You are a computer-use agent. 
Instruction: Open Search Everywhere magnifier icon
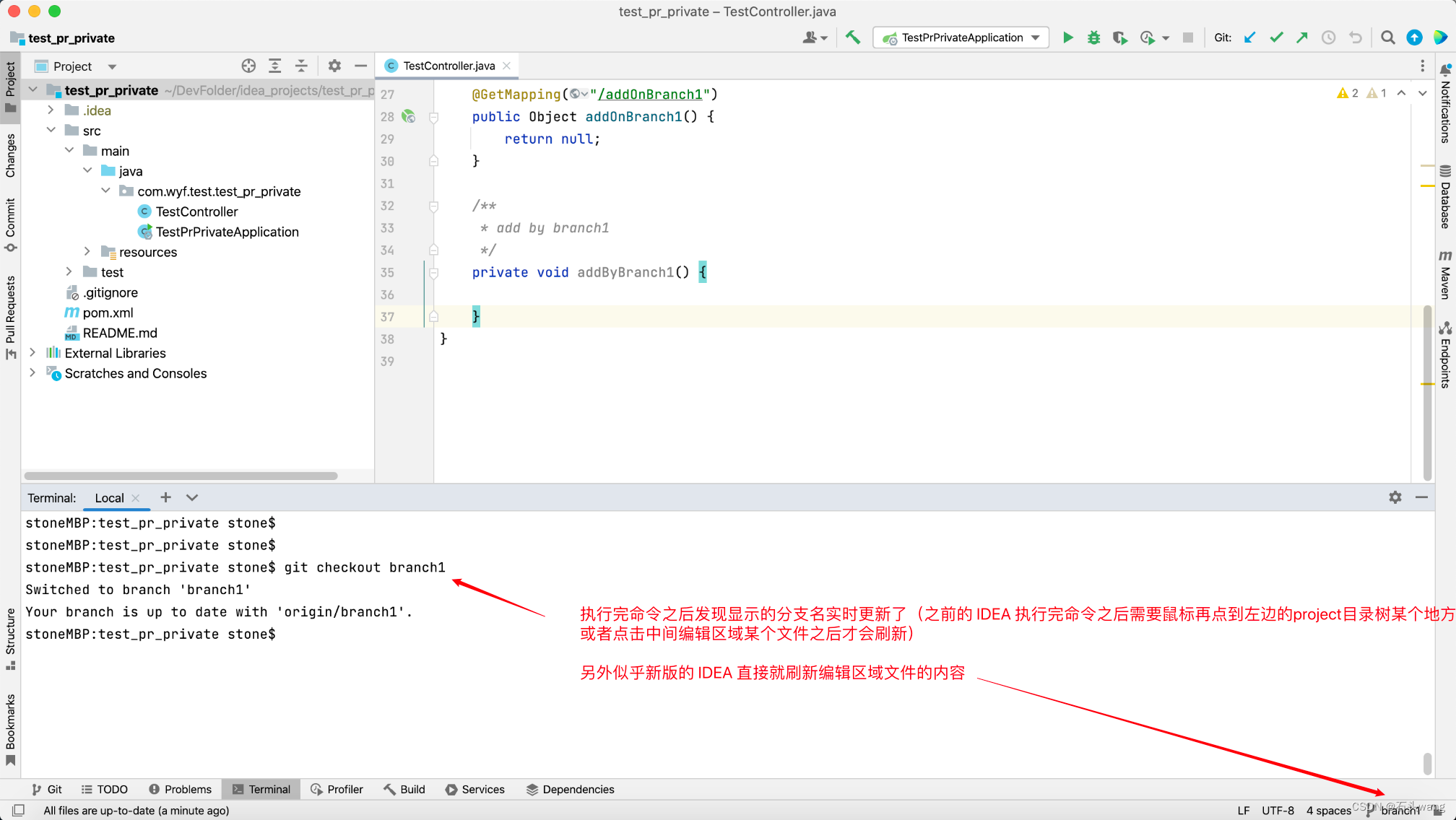tap(1387, 38)
